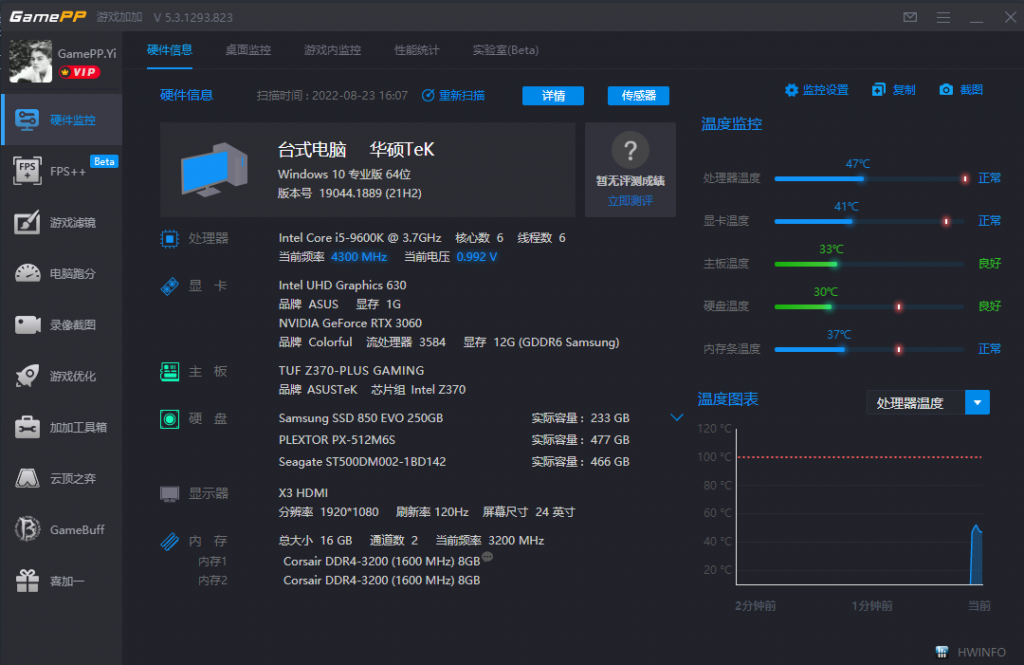Click the 主板 motherboard icon
The width and height of the screenshot is (1024, 665).
click(170, 372)
